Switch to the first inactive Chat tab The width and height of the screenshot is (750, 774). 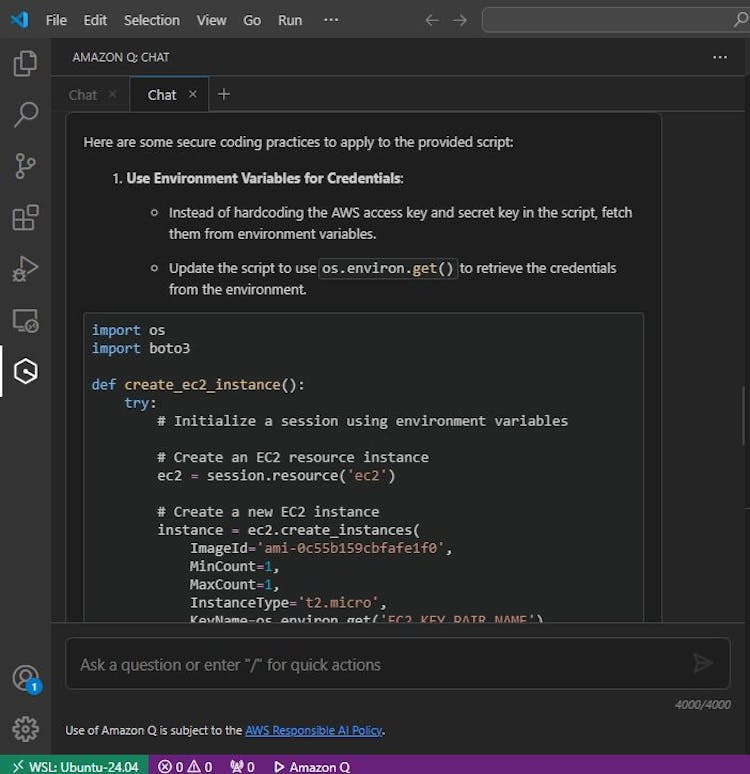coord(83,95)
